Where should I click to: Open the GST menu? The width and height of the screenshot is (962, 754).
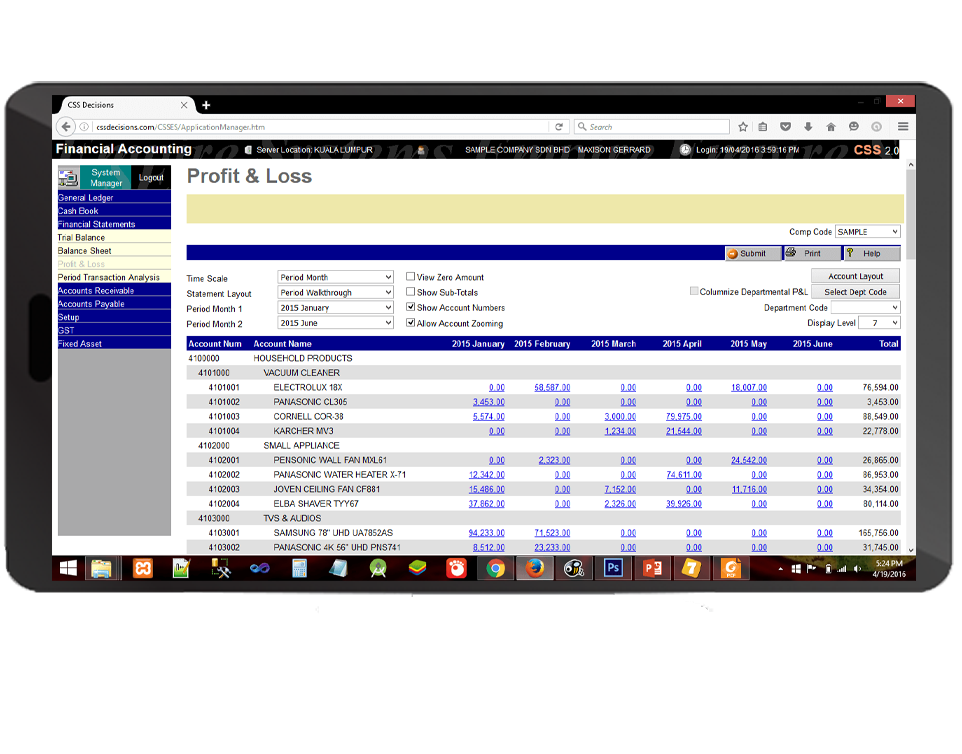[114, 330]
